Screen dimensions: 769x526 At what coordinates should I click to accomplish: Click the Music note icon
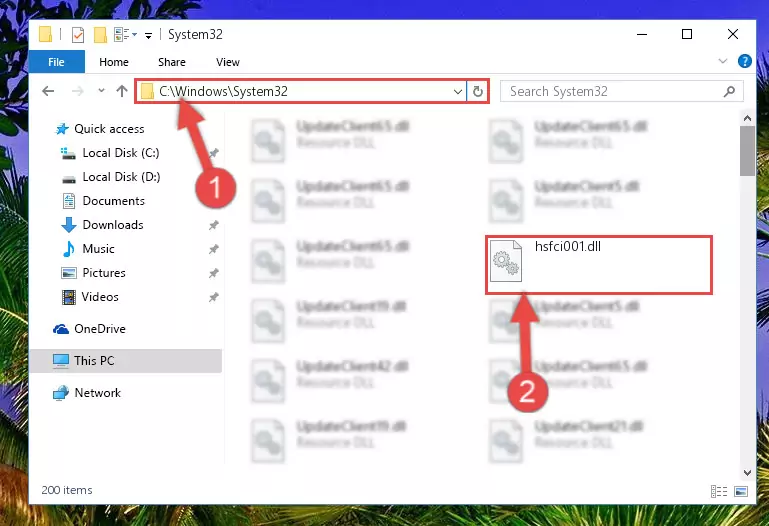[x=69, y=249]
